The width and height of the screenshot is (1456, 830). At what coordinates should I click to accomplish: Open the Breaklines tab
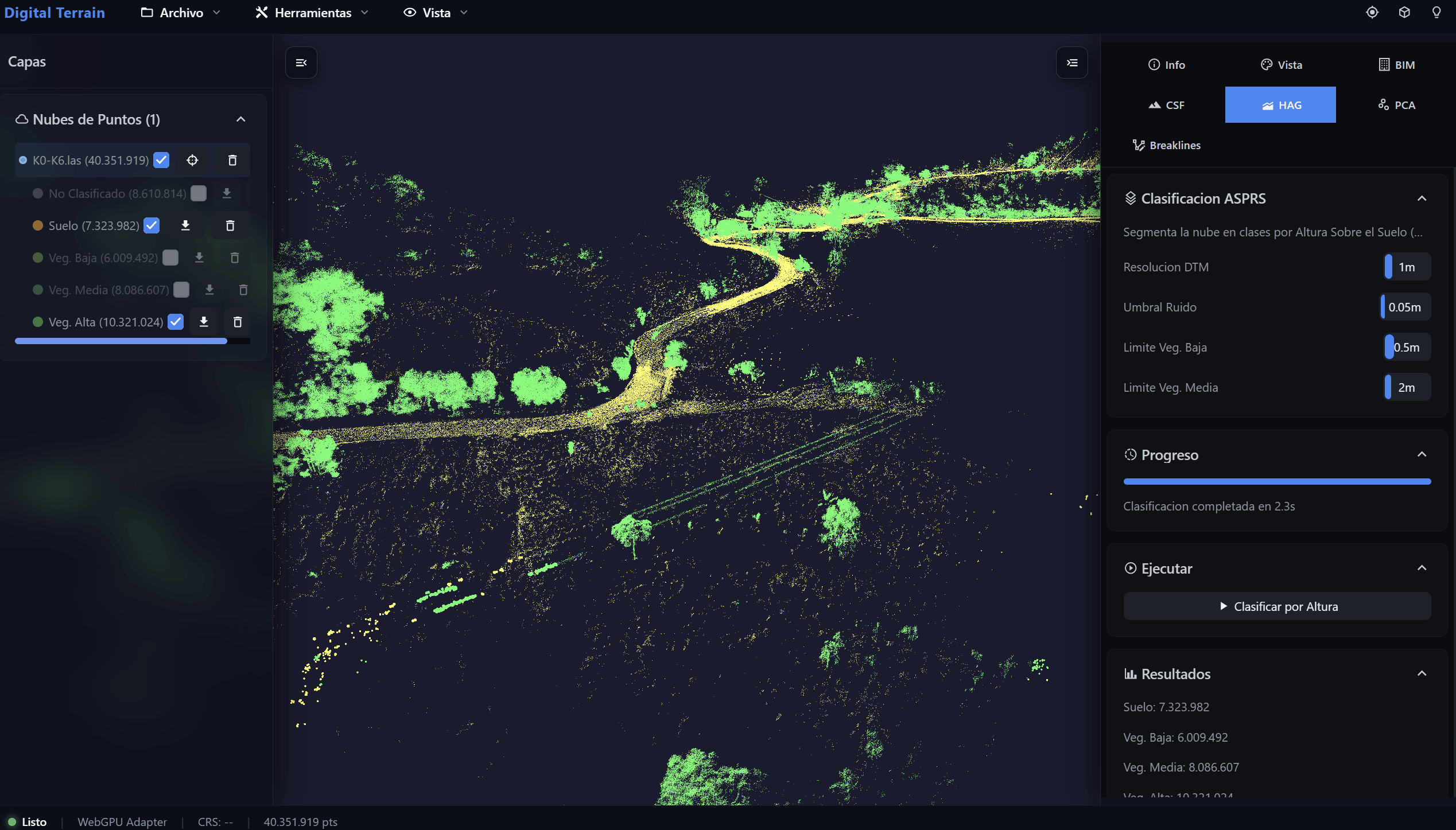[1166, 145]
